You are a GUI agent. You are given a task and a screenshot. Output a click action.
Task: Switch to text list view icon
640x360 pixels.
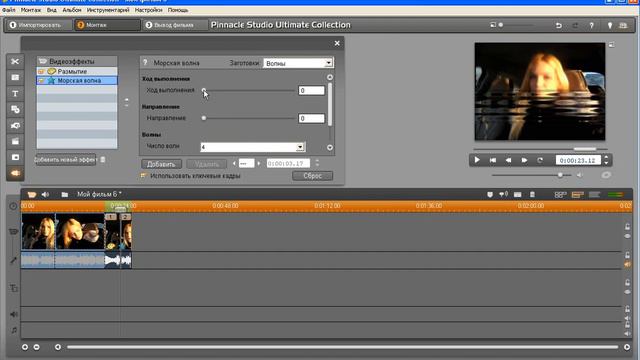(594, 195)
